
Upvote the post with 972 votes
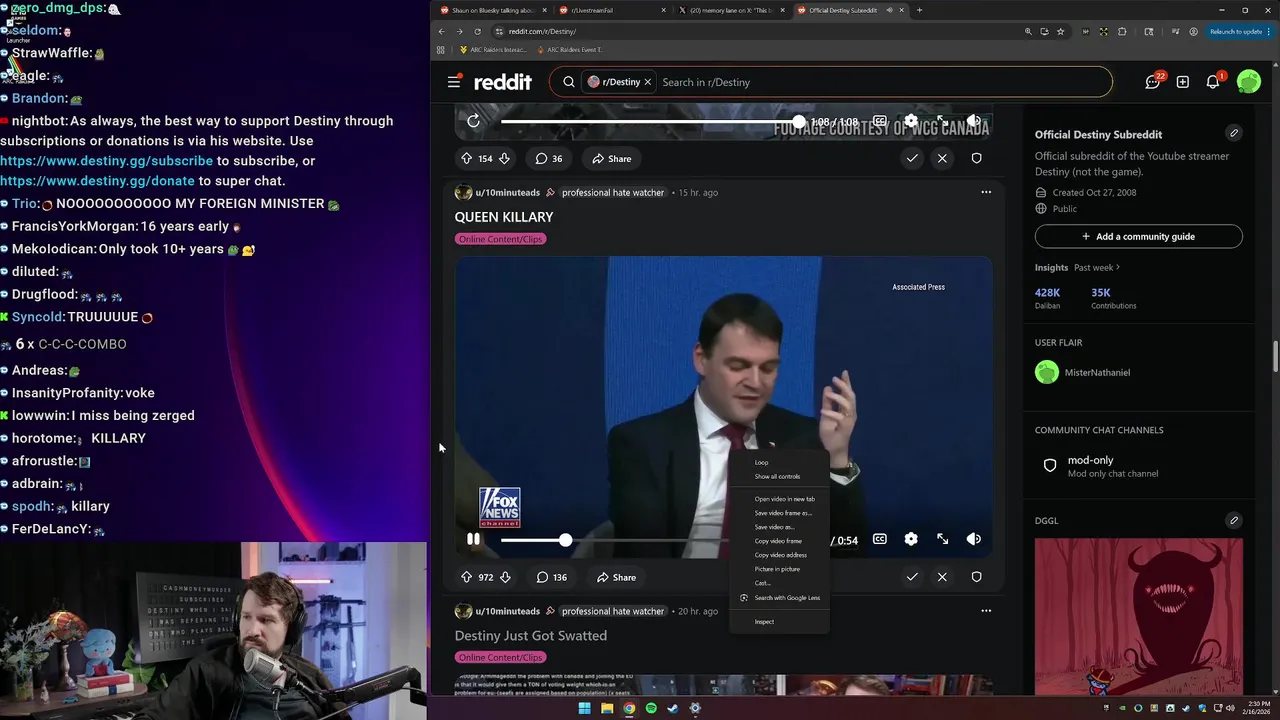click(466, 577)
